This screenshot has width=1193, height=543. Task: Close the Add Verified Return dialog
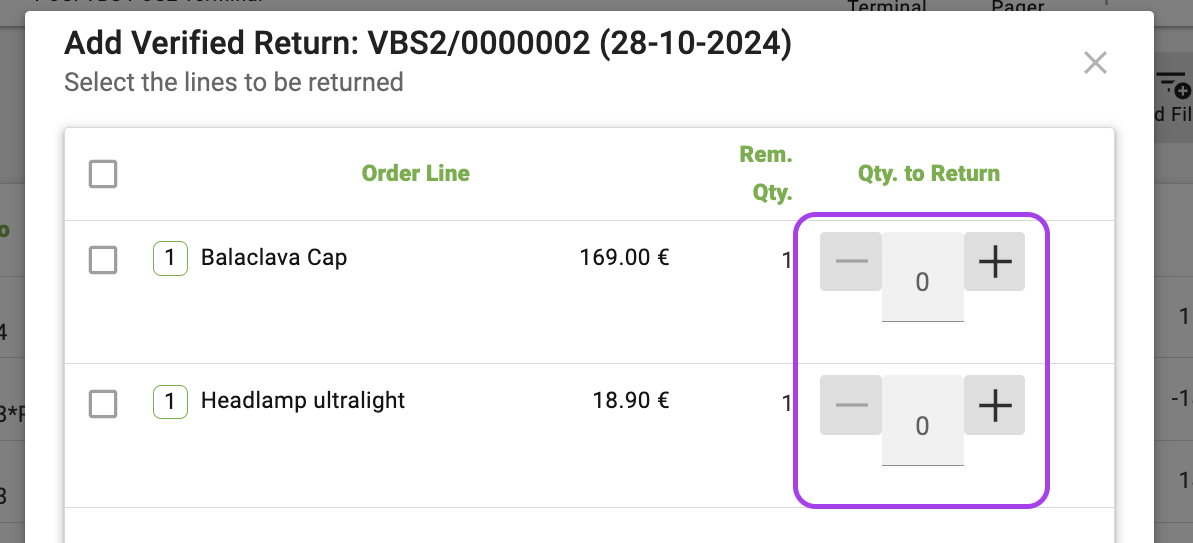point(1095,64)
